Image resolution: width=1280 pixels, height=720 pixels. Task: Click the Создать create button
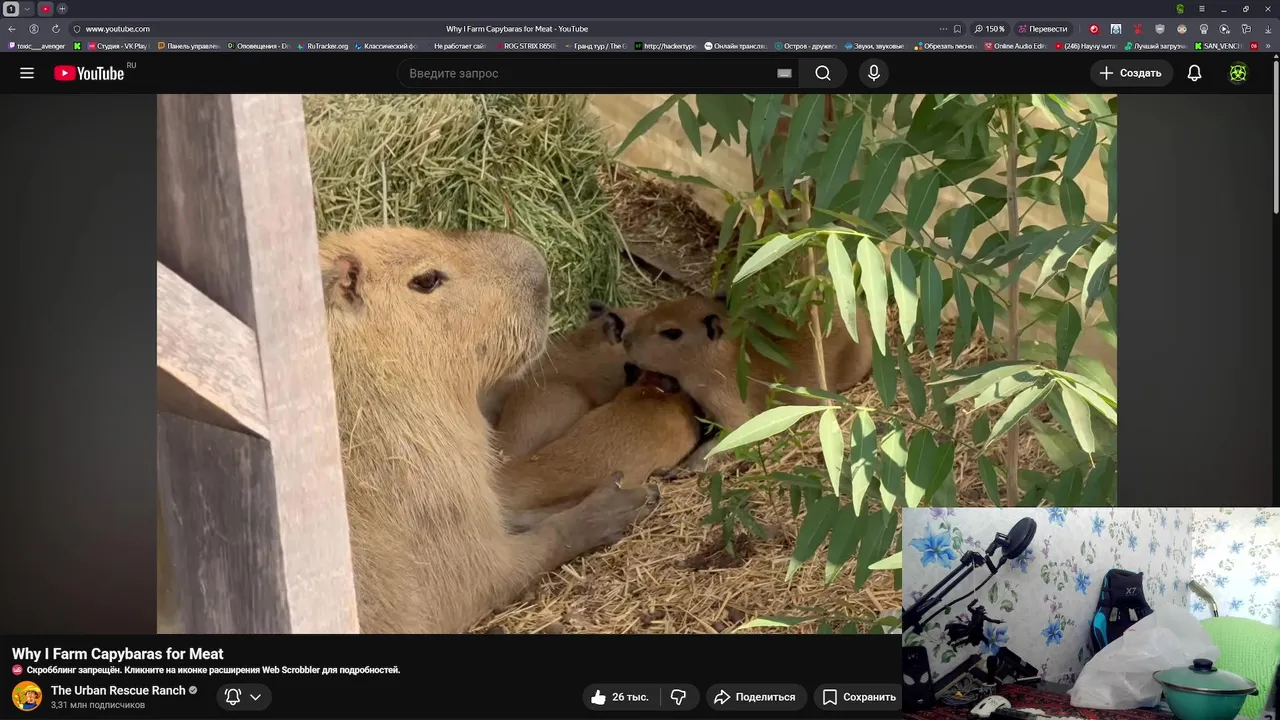(1131, 73)
